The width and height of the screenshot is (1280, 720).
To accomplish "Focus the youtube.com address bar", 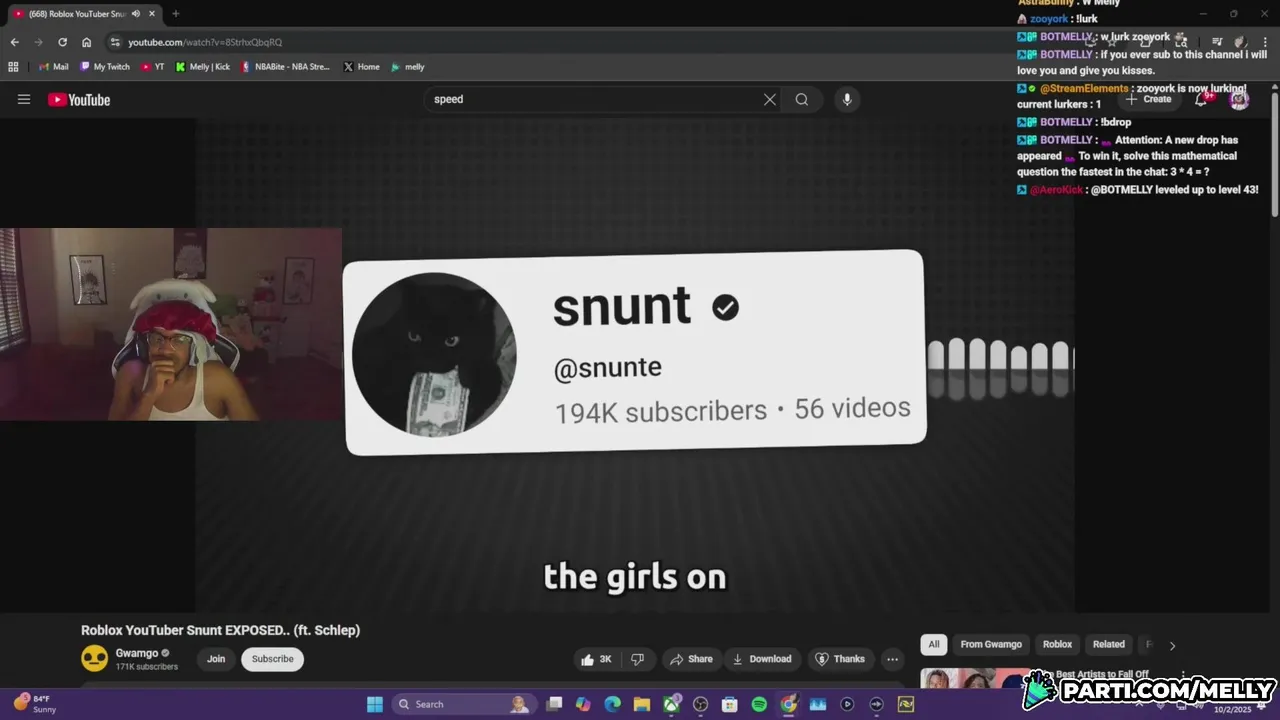I will [x=560, y=42].
